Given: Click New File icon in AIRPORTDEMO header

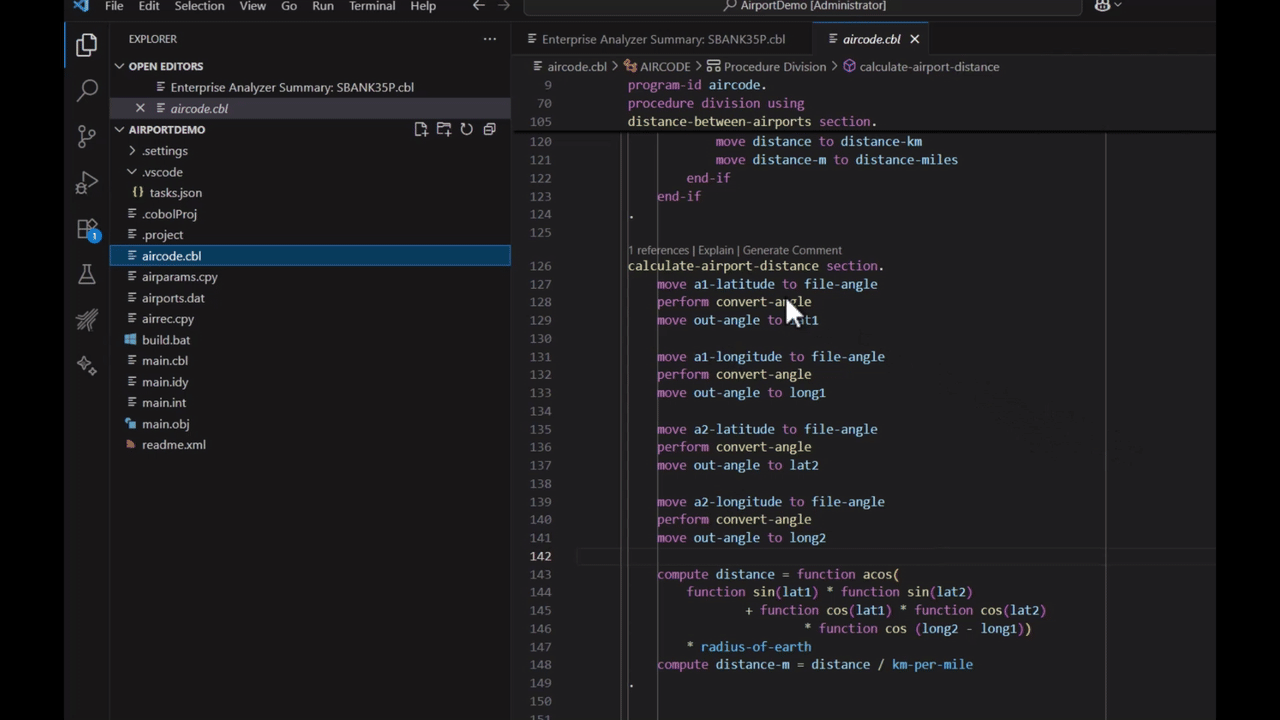Looking at the screenshot, I should click(x=421, y=130).
